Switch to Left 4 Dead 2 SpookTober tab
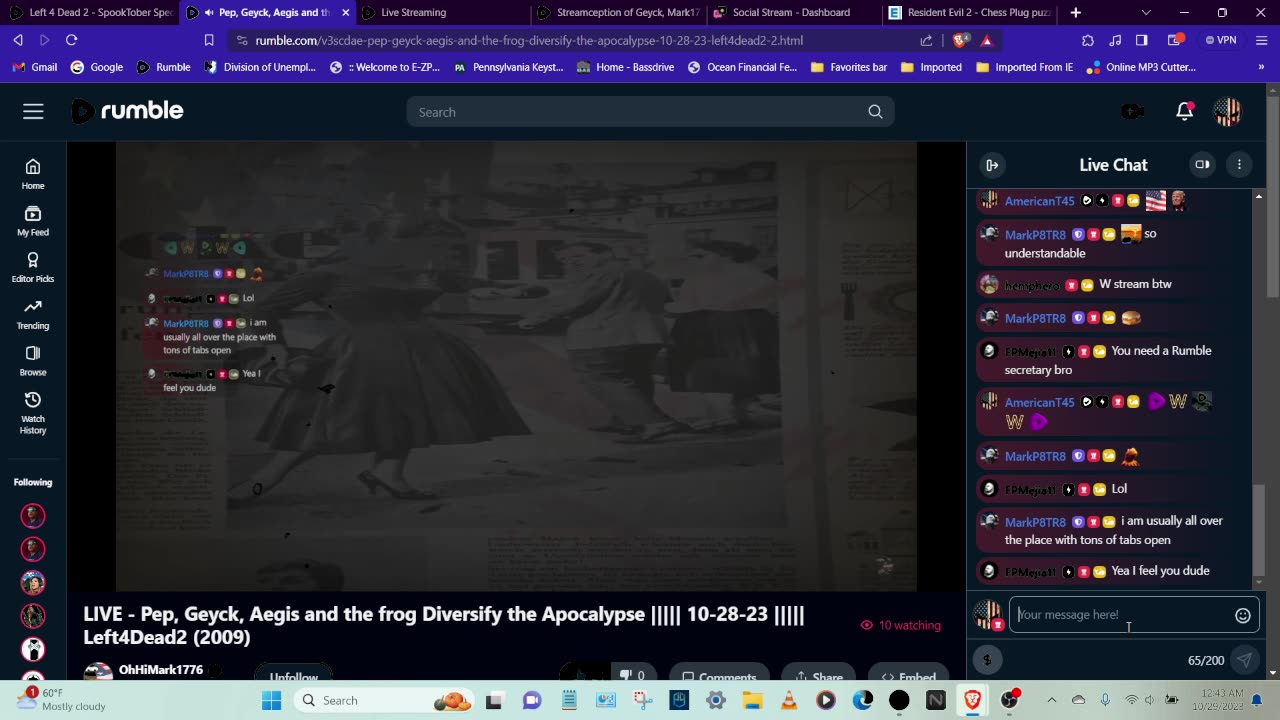Screen dimensions: 1280x720 (91, 13)
